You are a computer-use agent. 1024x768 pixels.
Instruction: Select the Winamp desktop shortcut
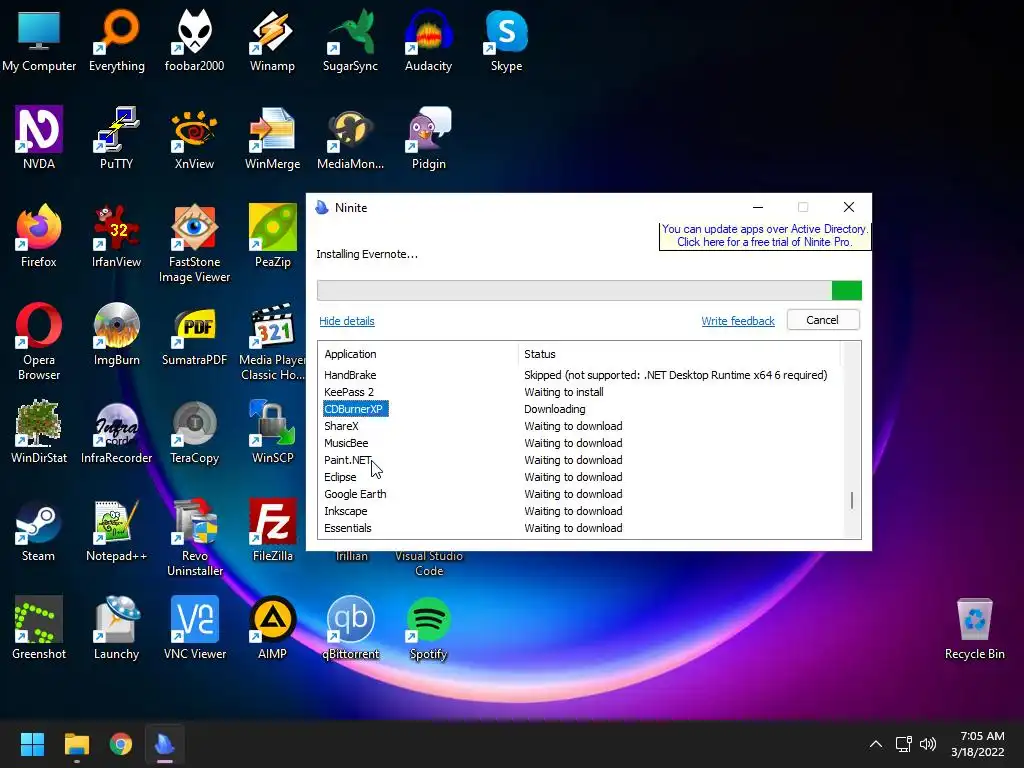pyautogui.click(x=272, y=41)
